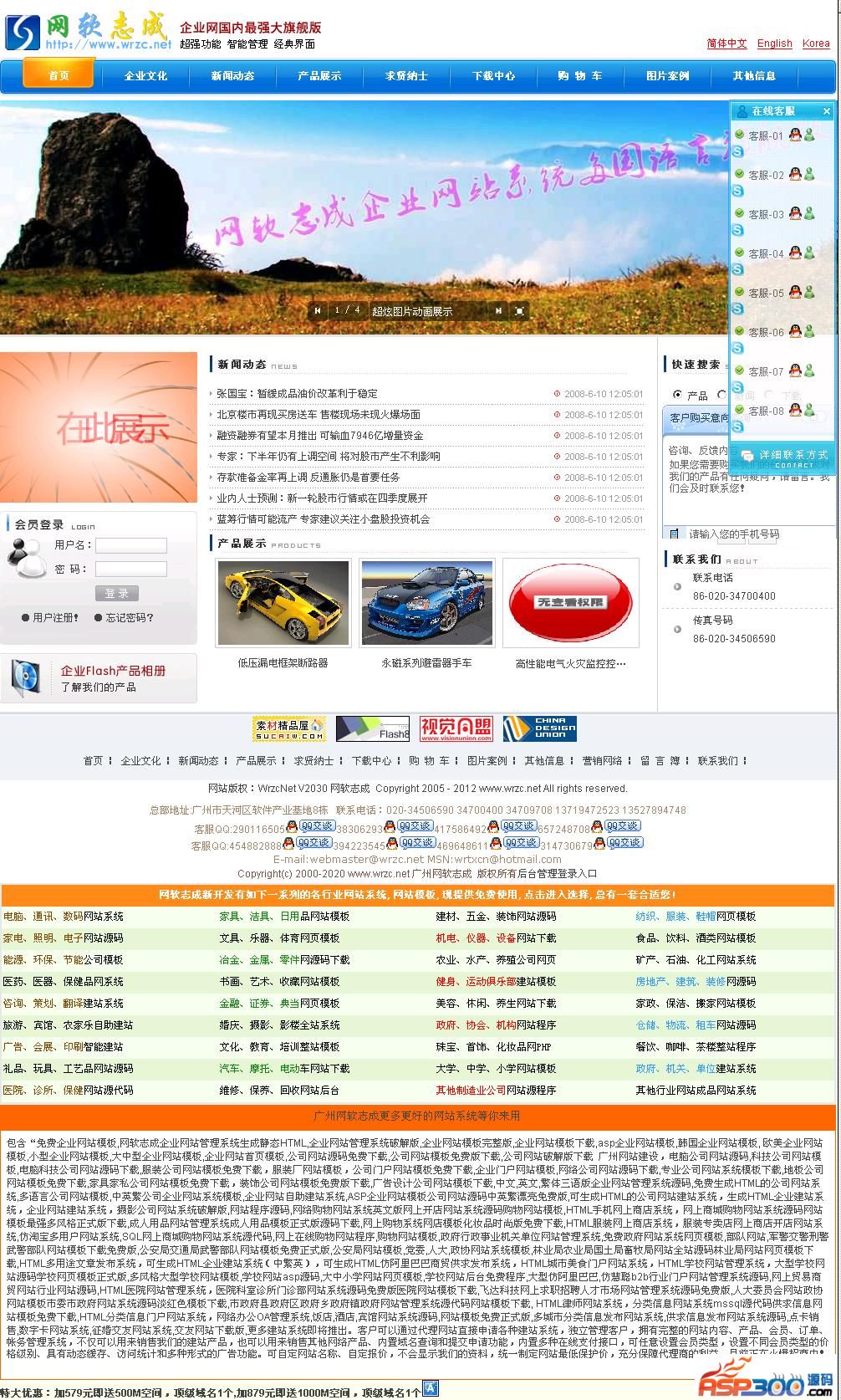
Task: Open the 无查看权限 red product thumbnail
Action: click(570, 603)
